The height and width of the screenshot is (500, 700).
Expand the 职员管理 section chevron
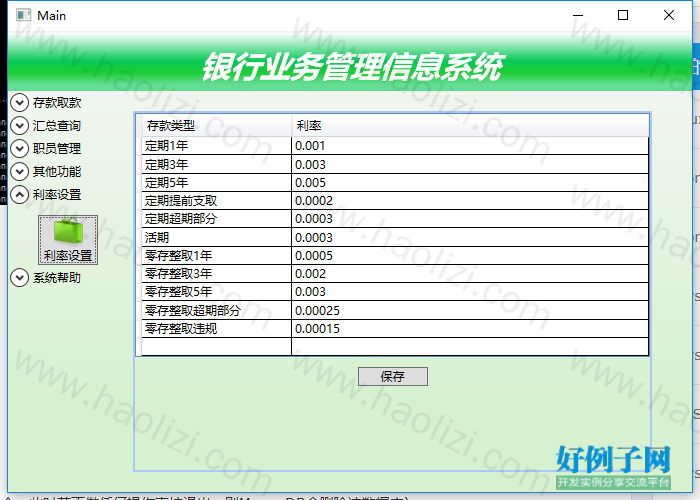click(20, 149)
